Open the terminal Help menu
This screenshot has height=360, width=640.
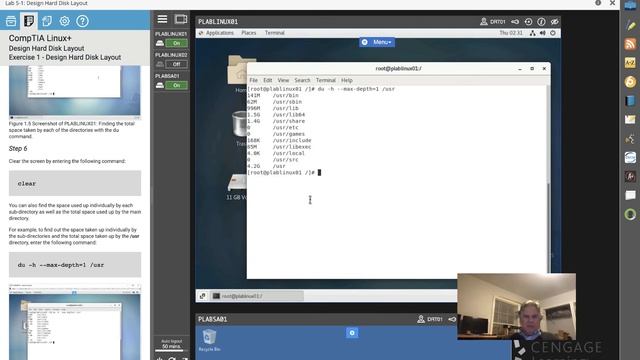click(x=347, y=80)
